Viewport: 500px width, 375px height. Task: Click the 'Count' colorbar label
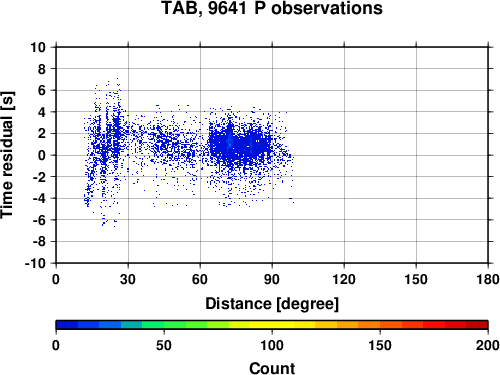tap(272, 368)
